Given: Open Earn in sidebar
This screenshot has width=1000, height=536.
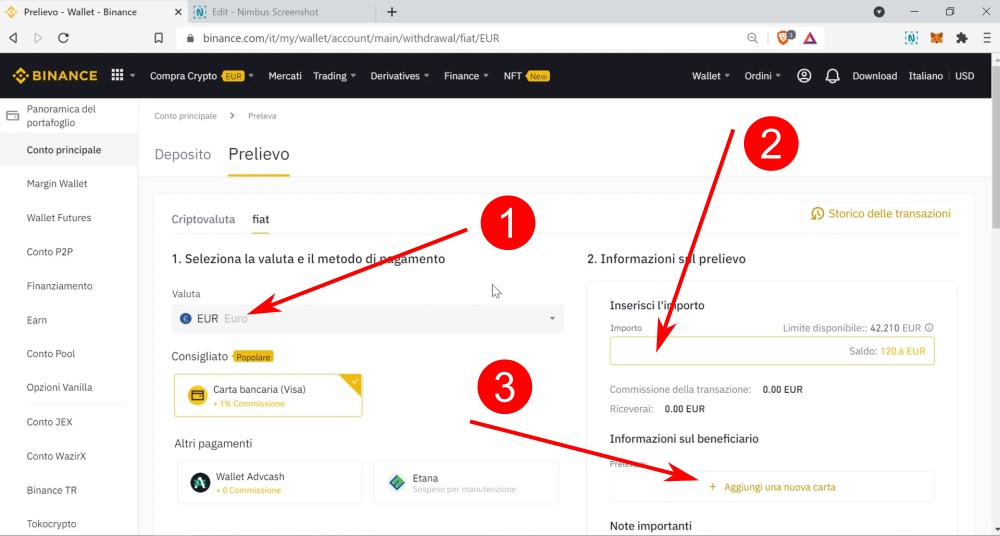Looking at the screenshot, I should (36, 320).
